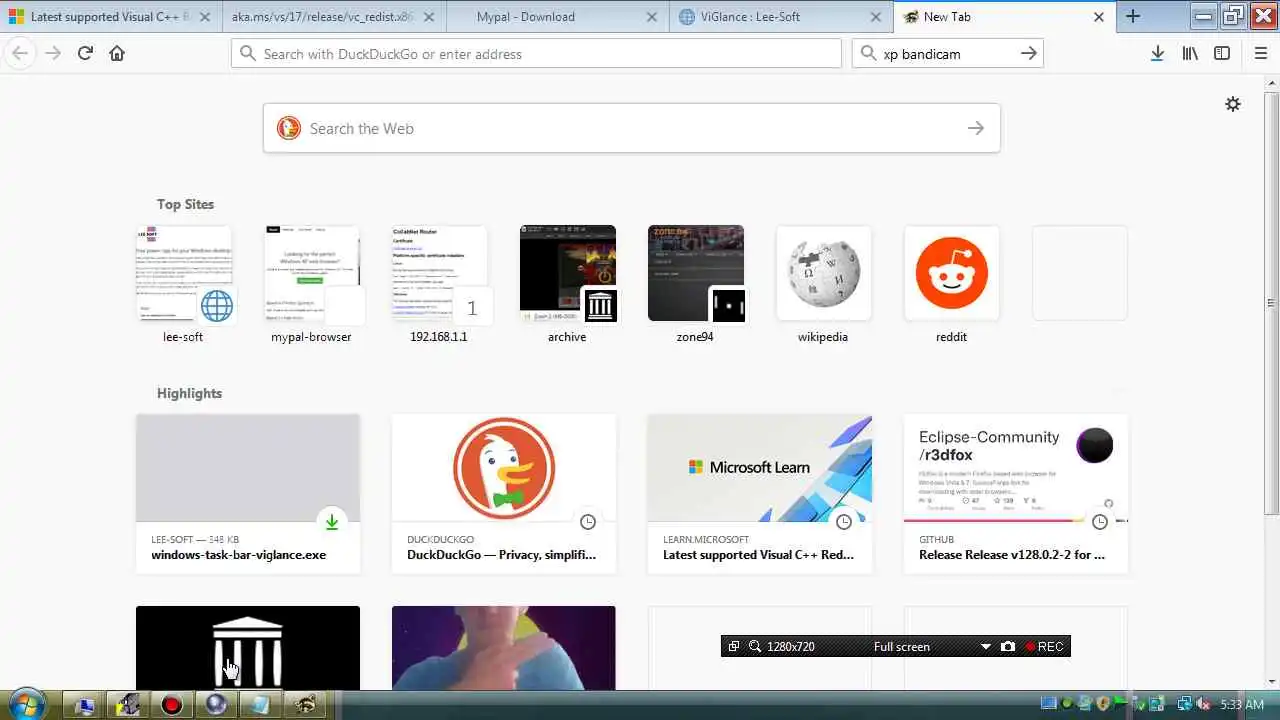
Task: Open the archive pillars logo highlight thumbnail
Action: coord(248,648)
